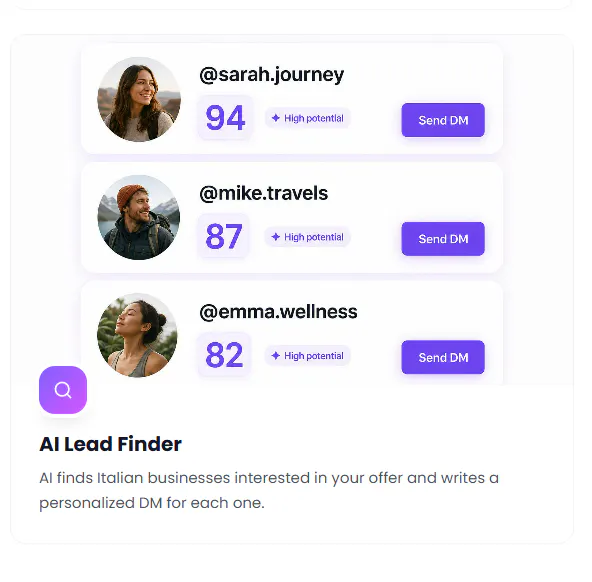
Task: Click the @mike.travels username
Action: click(264, 193)
